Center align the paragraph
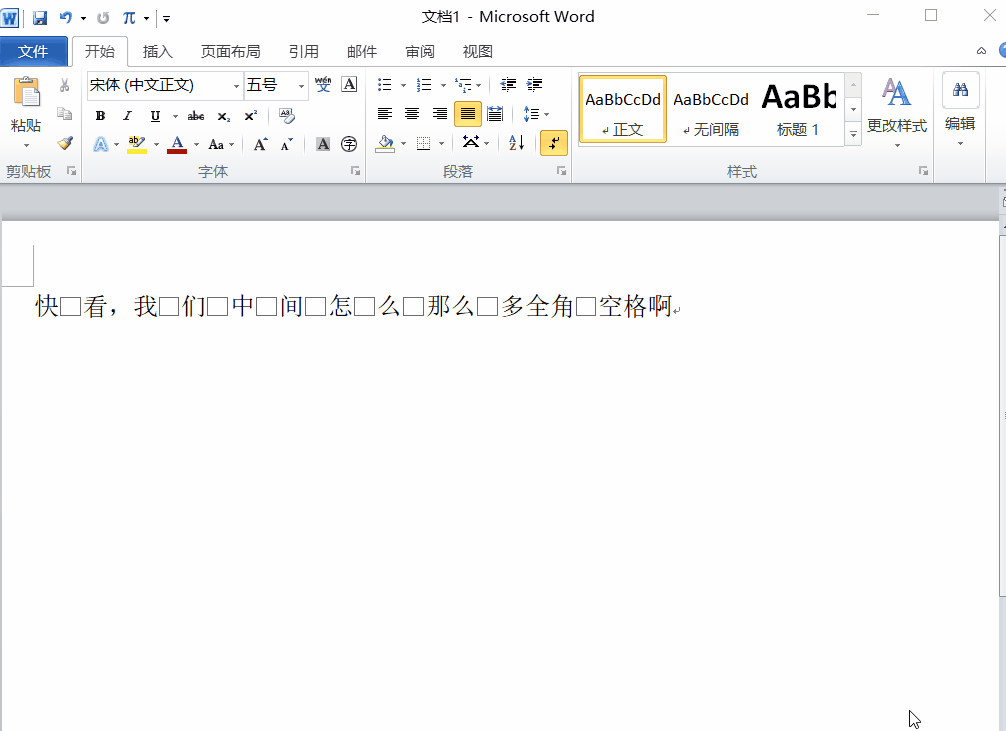 coord(412,114)
